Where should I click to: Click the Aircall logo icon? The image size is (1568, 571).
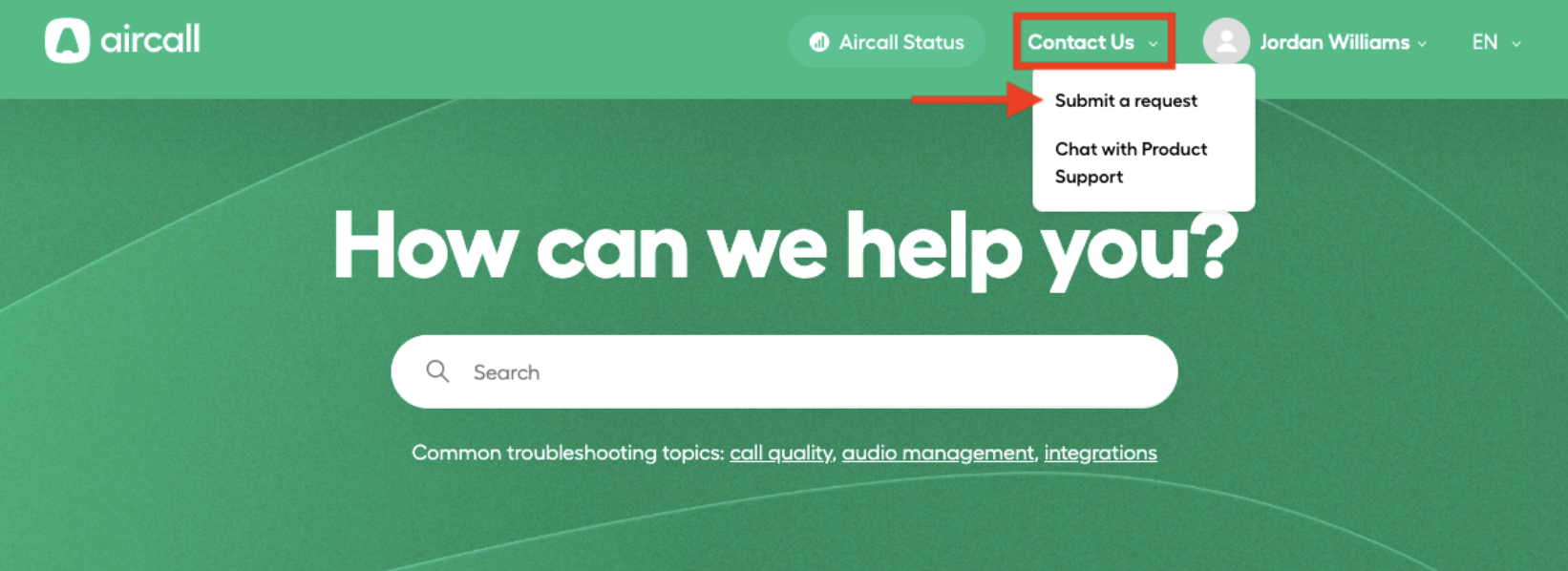coord(67,40)
